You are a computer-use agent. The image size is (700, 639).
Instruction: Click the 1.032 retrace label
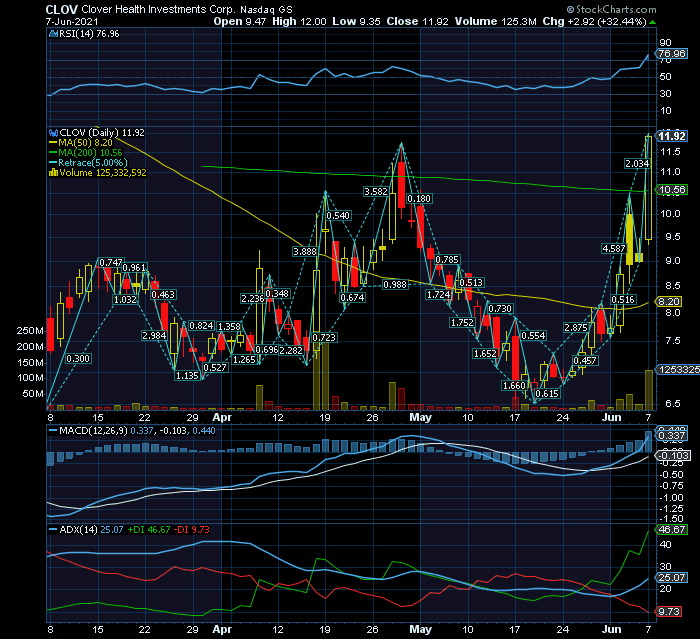tap(125, 300)
